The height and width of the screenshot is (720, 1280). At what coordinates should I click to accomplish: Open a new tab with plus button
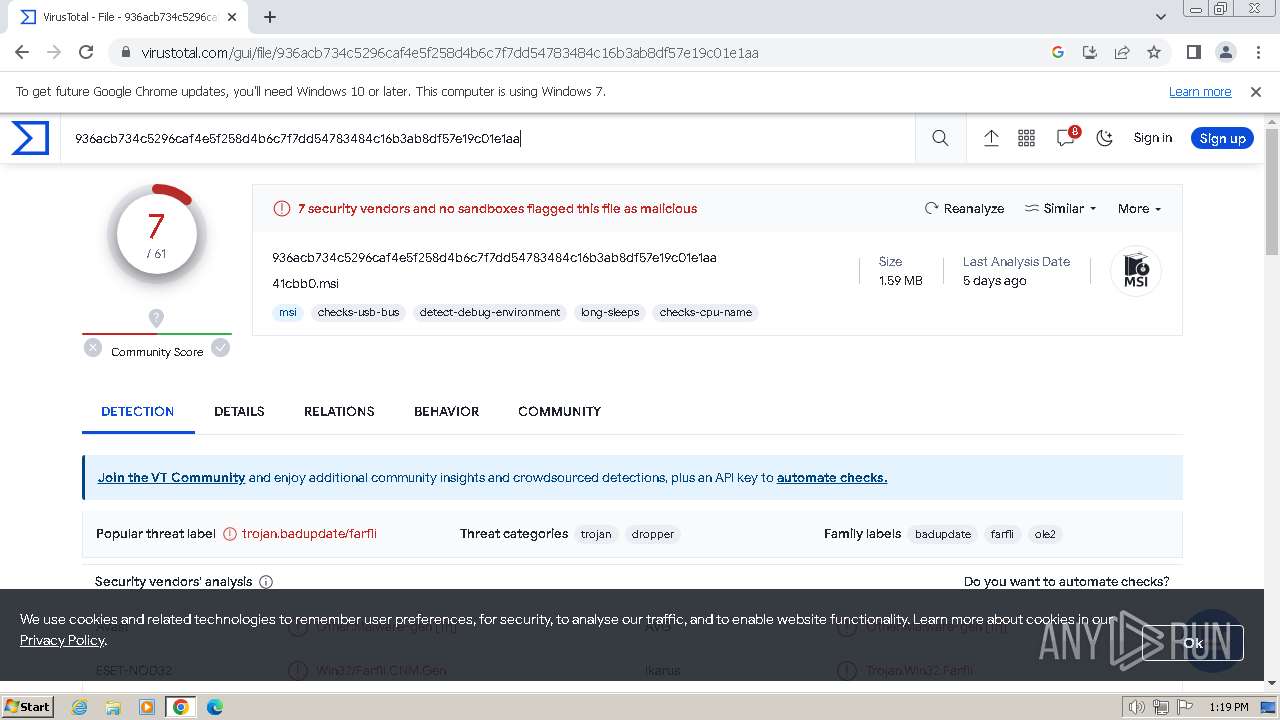pyautogui.click(x=270, y=17)
